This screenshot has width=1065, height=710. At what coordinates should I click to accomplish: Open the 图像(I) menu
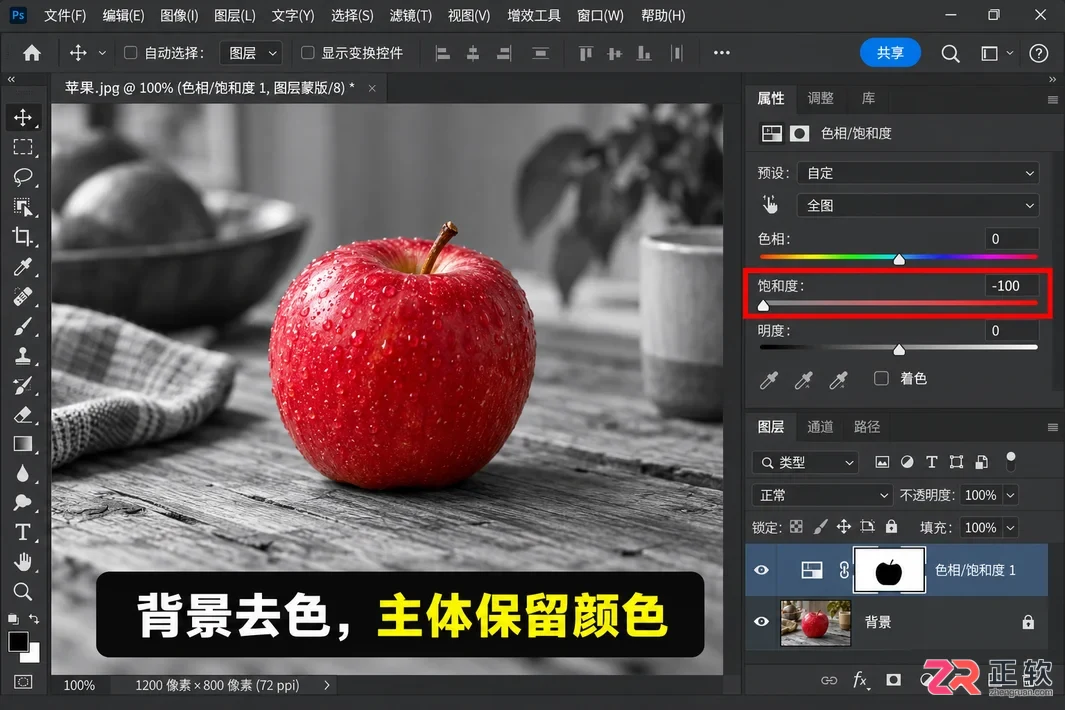coord(179,15)
